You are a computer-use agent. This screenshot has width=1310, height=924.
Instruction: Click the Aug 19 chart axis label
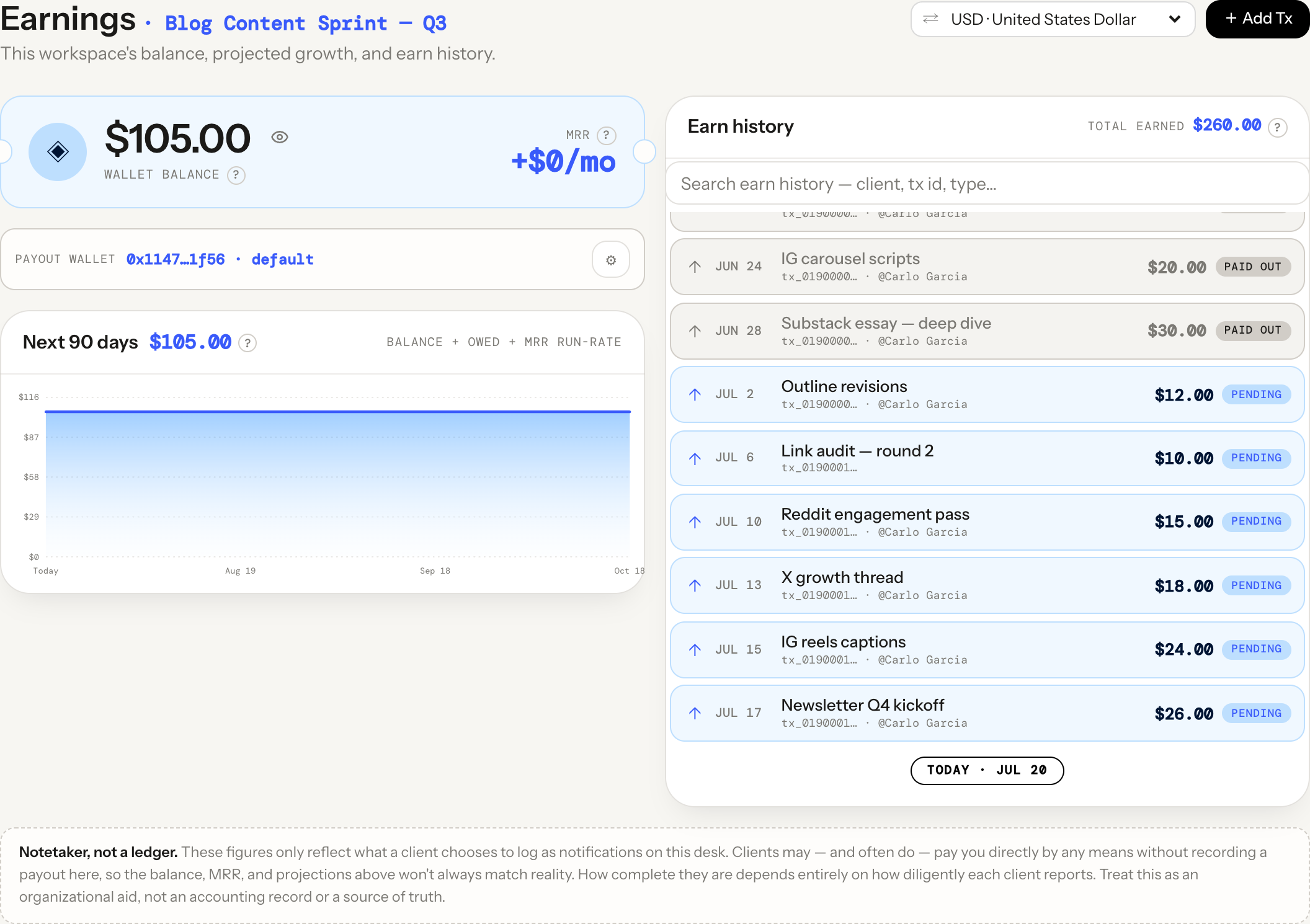pyautogui.click(x=240, y=571)
